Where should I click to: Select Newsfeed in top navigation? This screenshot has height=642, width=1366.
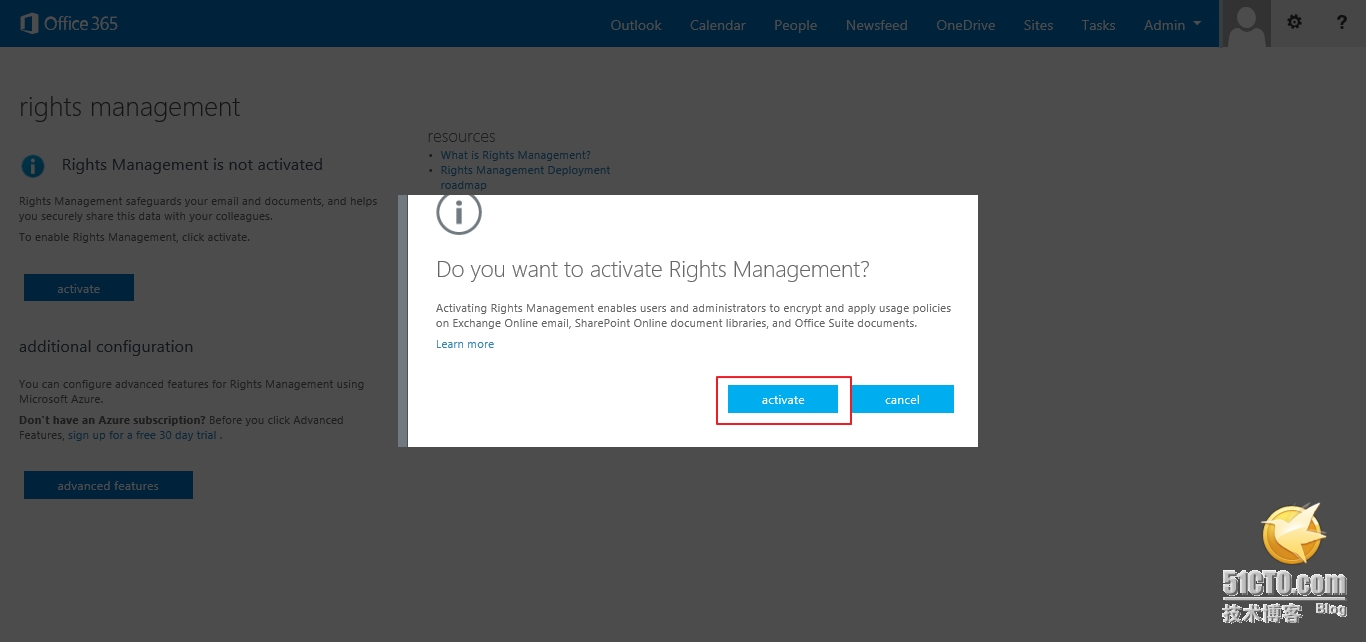[876, 25]
